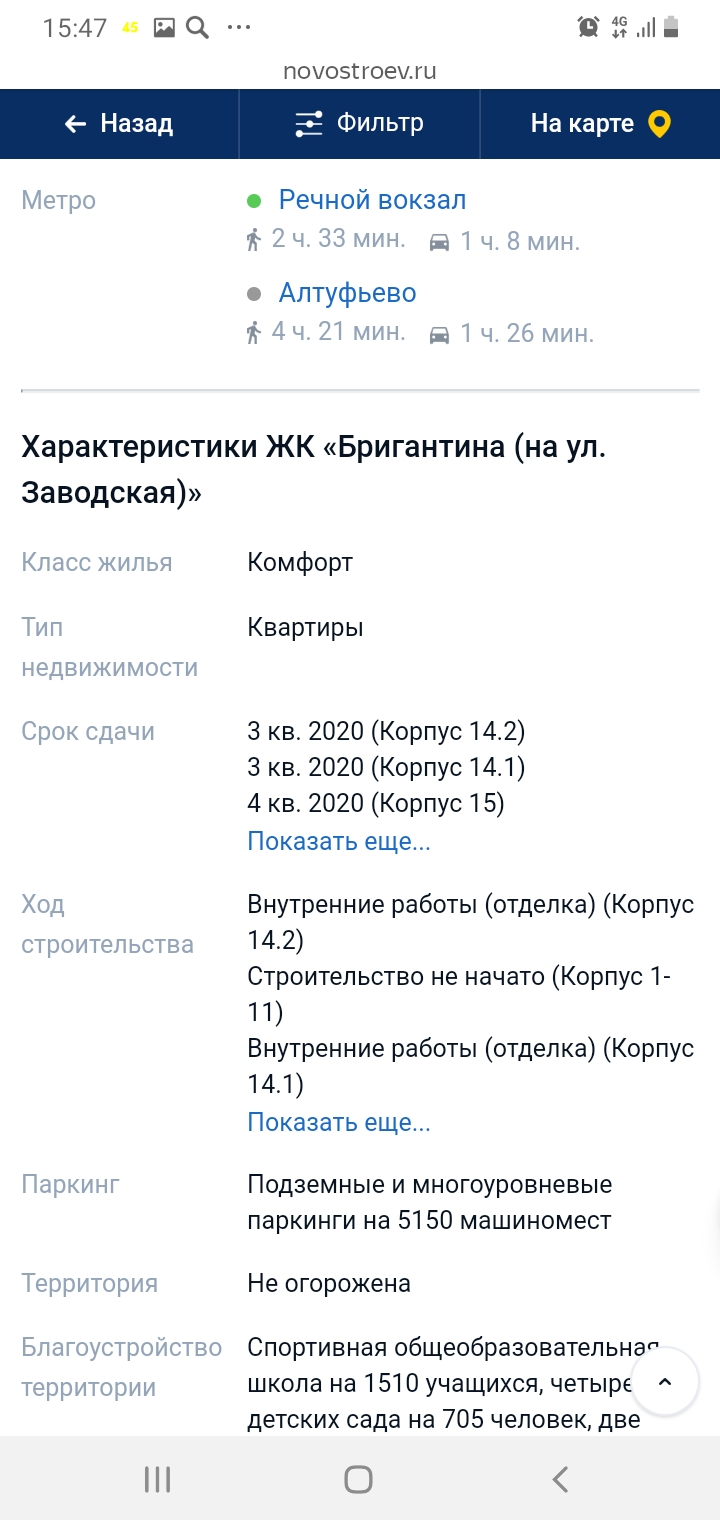Tap the walking time icon for Речной вокзал

(x=254, y=240)
